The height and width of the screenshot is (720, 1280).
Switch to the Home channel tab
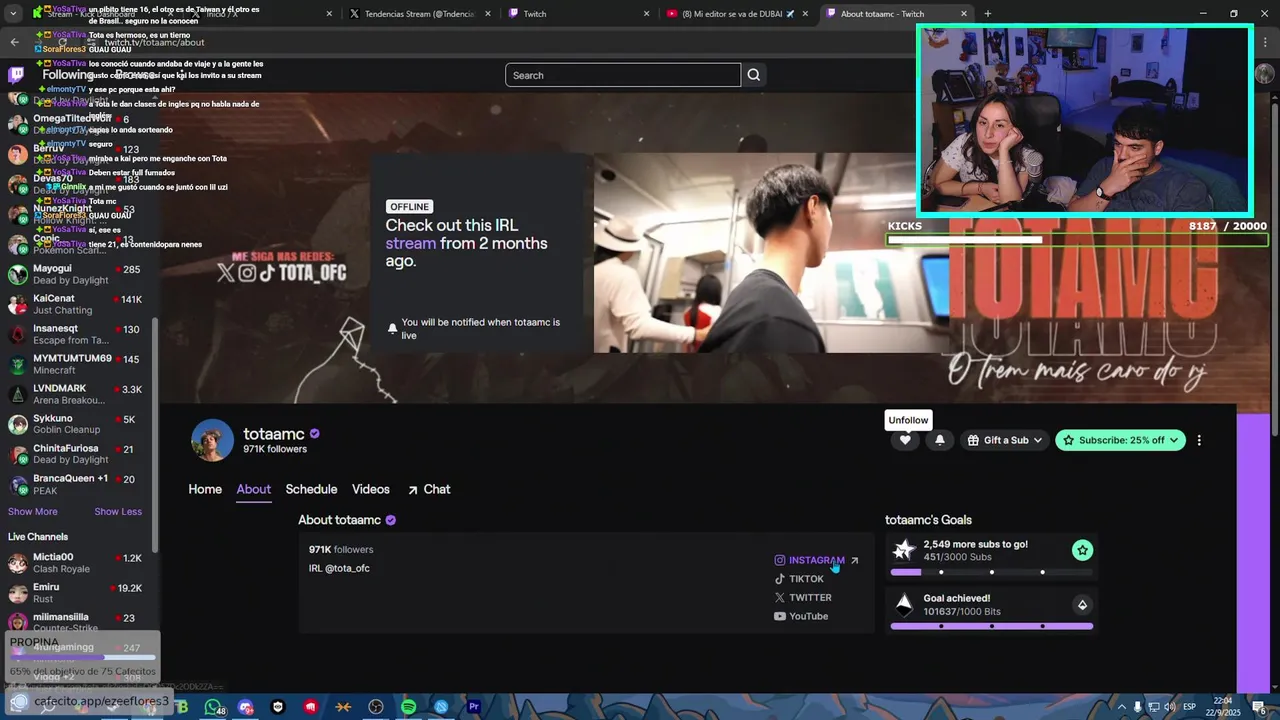coord(205,489)
